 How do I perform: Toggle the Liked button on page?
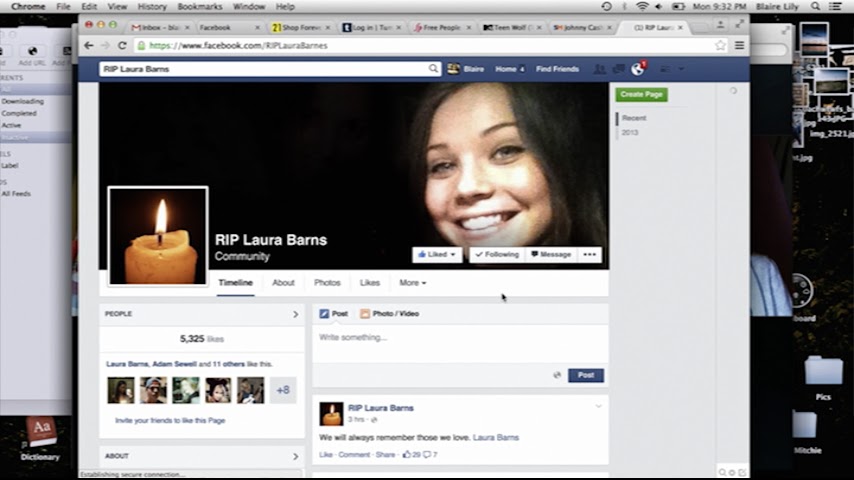(x=437, y=255)
